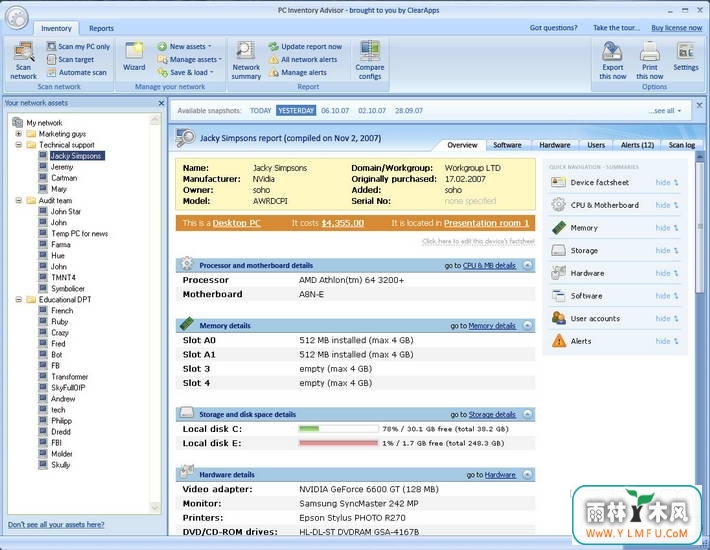Hide the Alerts summary
Screen dimensions: 710x550
click(667, 341)
